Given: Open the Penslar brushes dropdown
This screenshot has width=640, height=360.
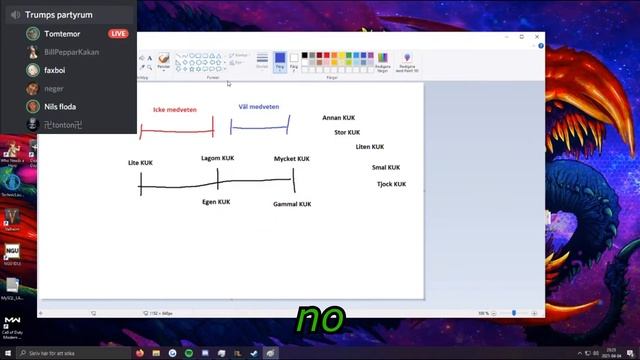Looking at the screenshot, I should (164, 62).
